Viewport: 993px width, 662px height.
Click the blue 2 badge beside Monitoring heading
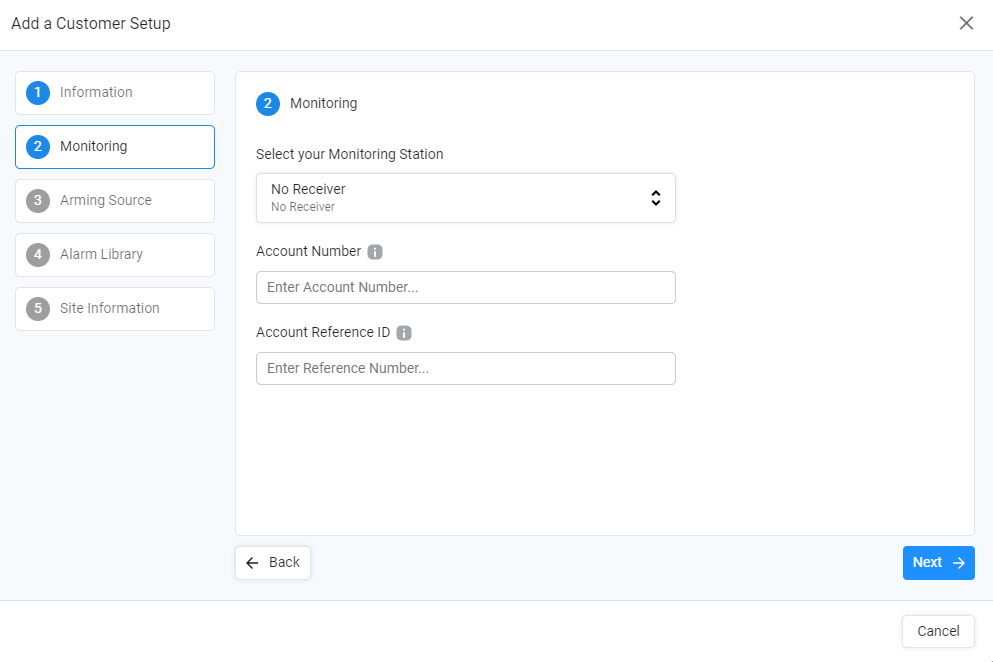[x=268, y=104]
